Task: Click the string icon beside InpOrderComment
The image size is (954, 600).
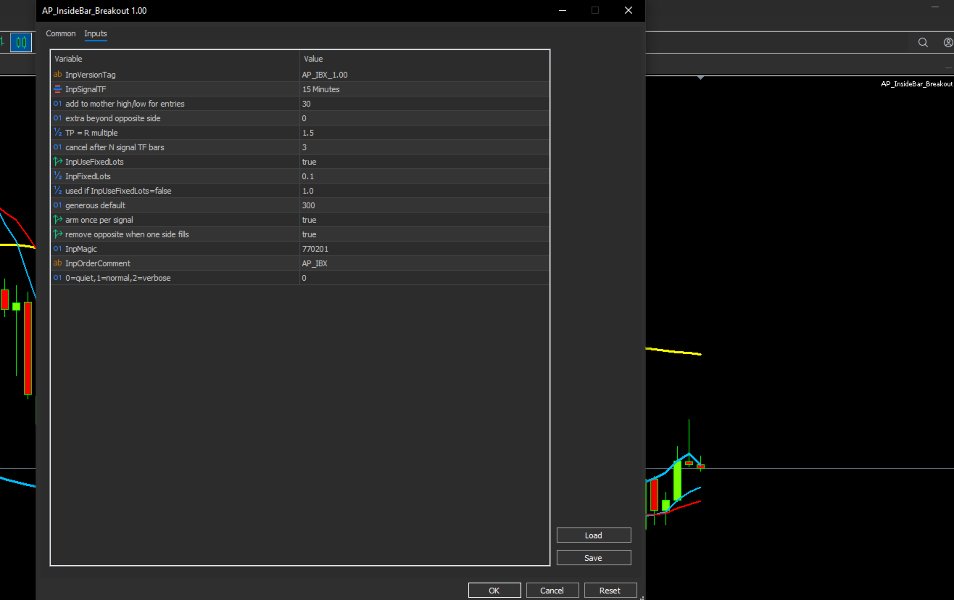Action: coord(58,263)
